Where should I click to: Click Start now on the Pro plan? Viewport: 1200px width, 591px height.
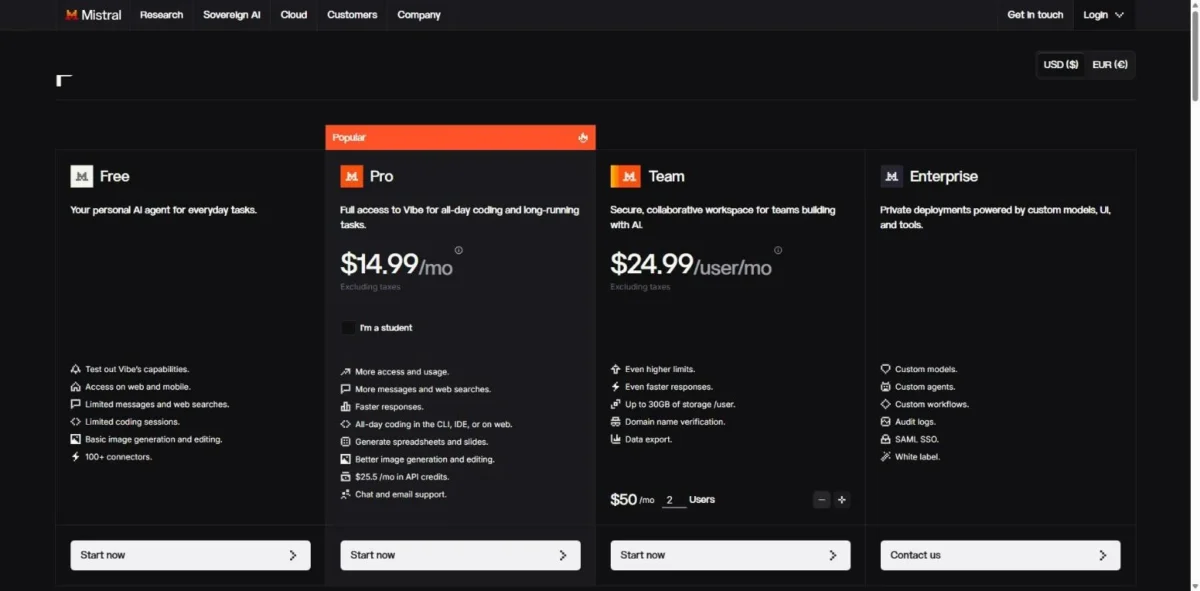pyautogui.click(x=460, y=555)
